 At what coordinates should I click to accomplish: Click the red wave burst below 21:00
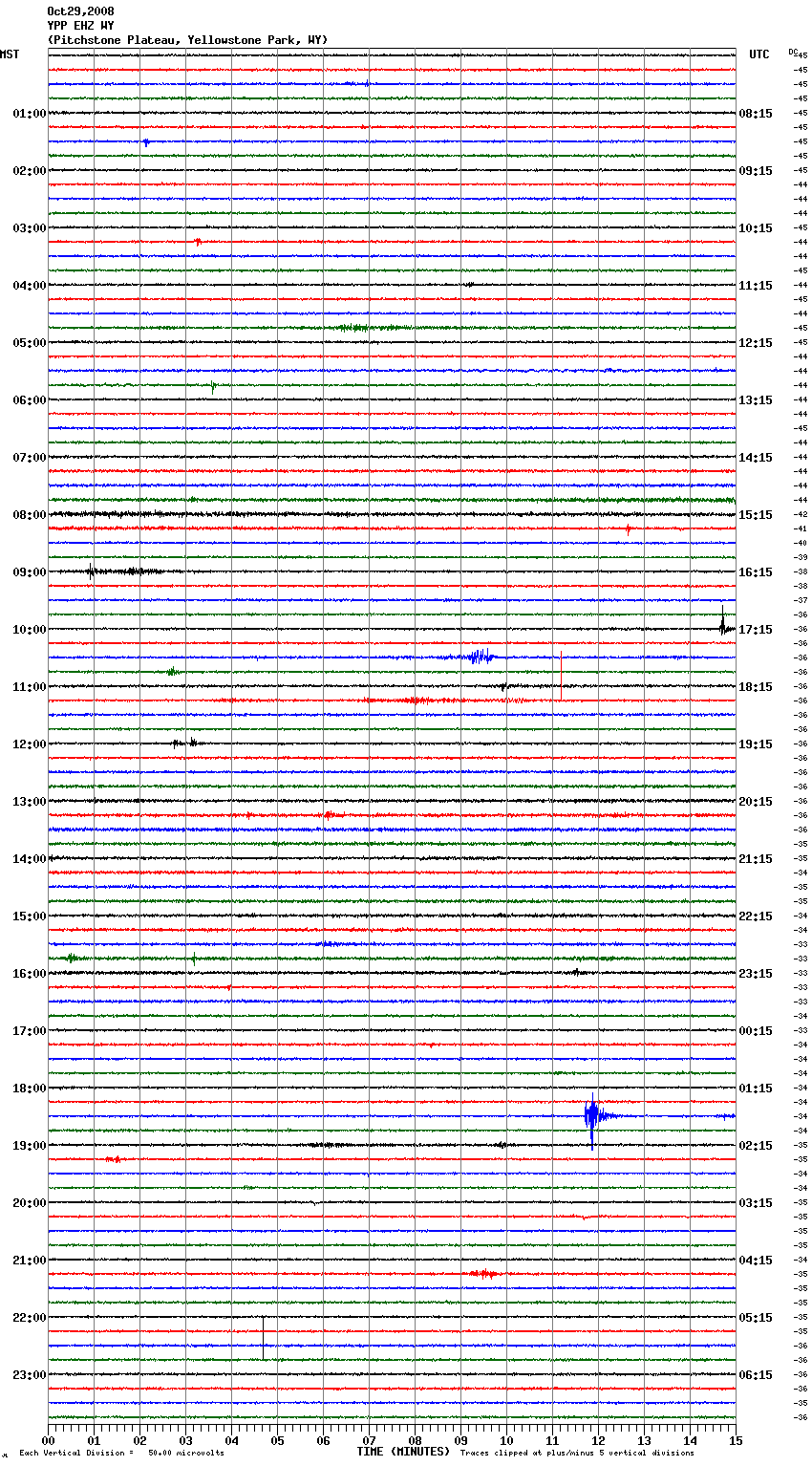click(x=484, y=1274)
